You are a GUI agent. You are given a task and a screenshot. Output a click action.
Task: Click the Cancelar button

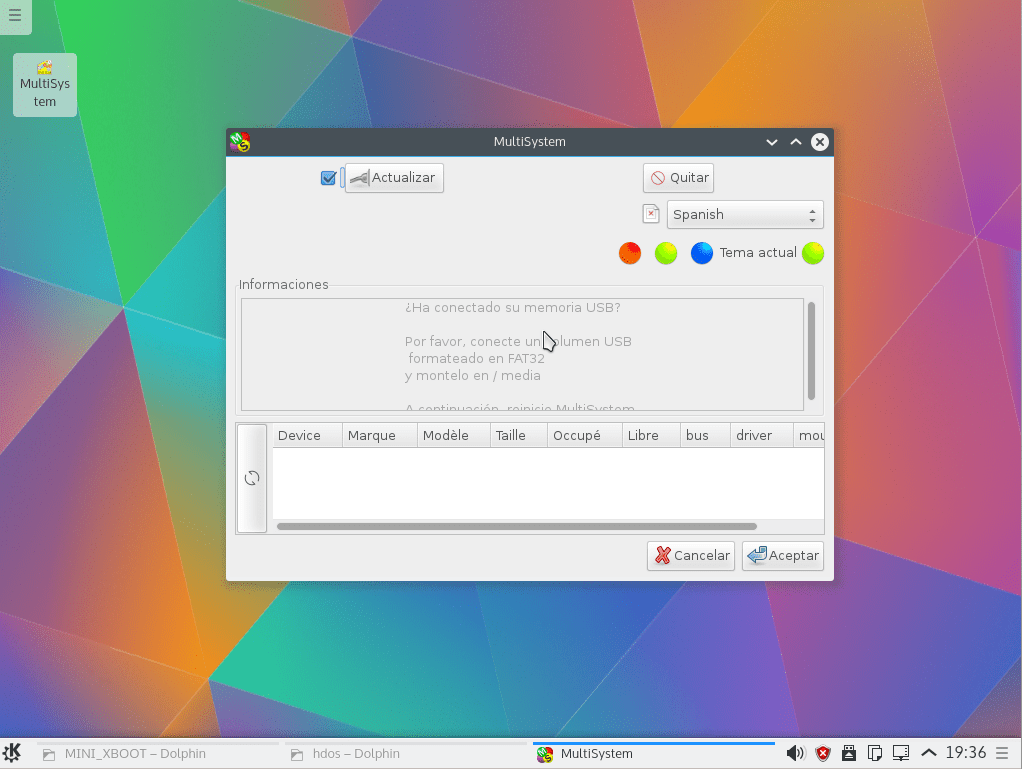(x=691, y=556)
